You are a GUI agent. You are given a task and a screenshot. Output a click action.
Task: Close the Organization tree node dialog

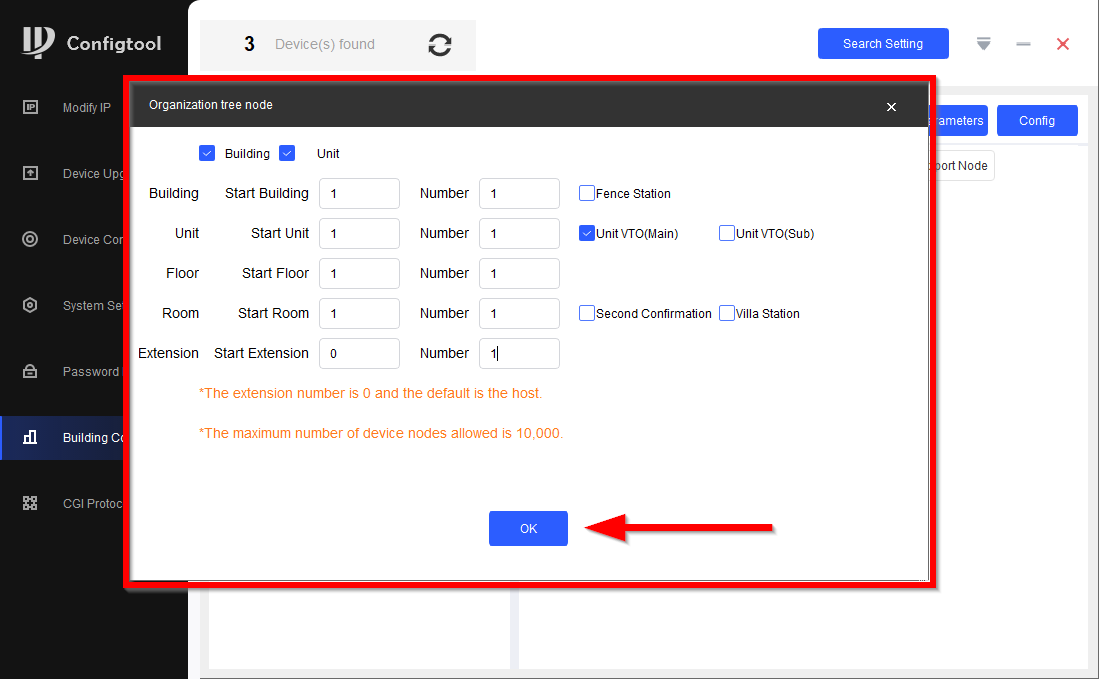(x=891, y=107)
